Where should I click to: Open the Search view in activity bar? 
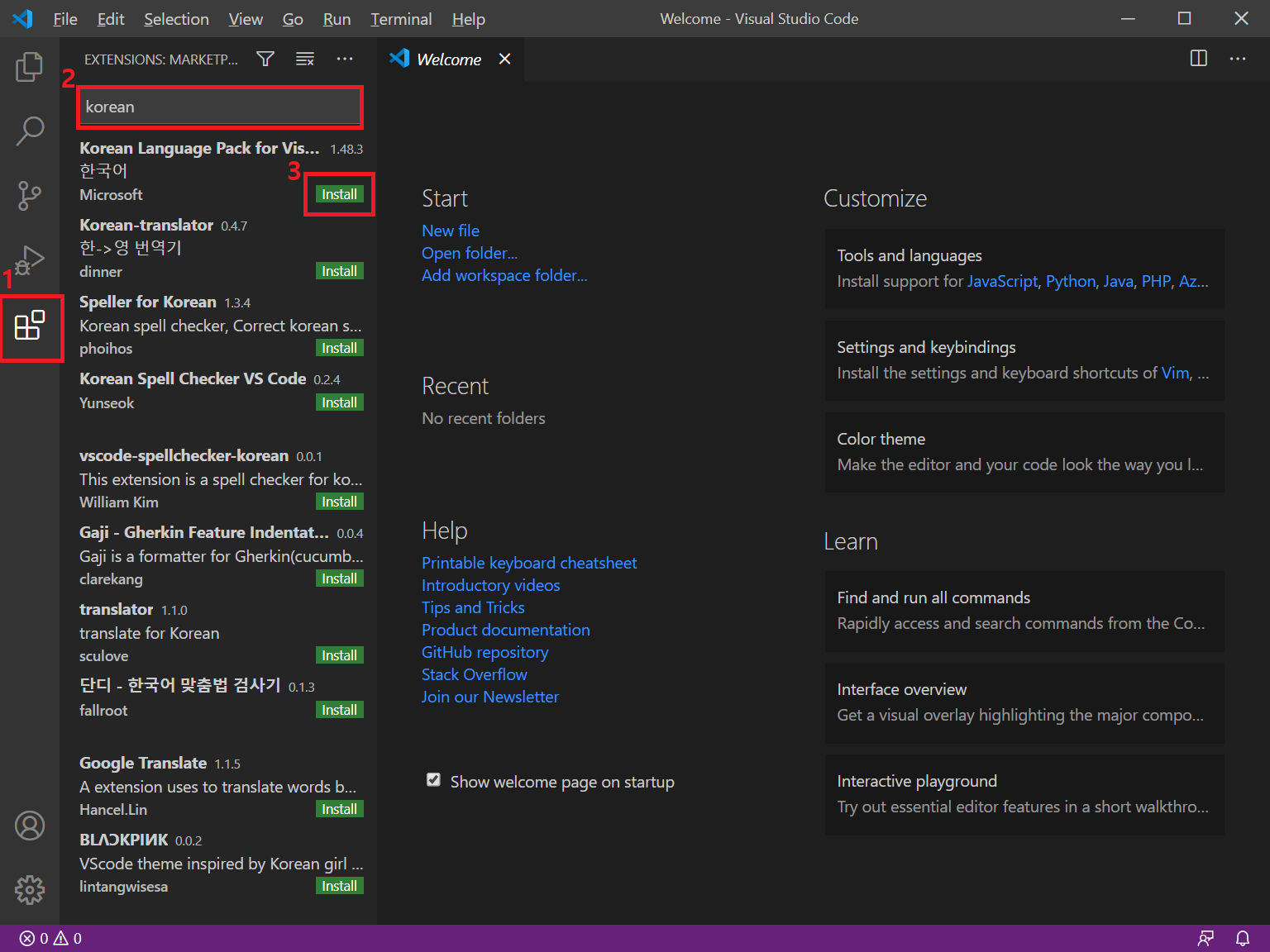(x=30, y=131)
